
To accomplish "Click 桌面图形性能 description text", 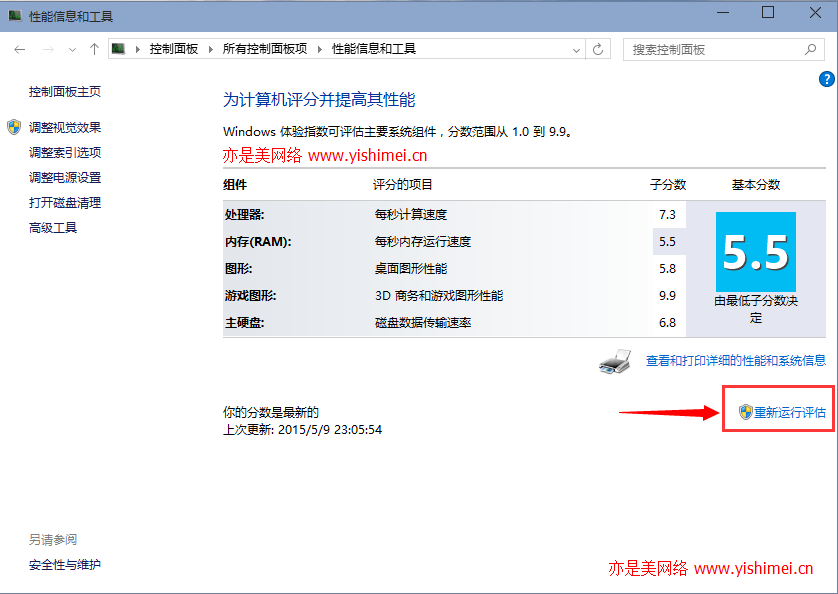I will pyautogui.click(x=410, y=269).
